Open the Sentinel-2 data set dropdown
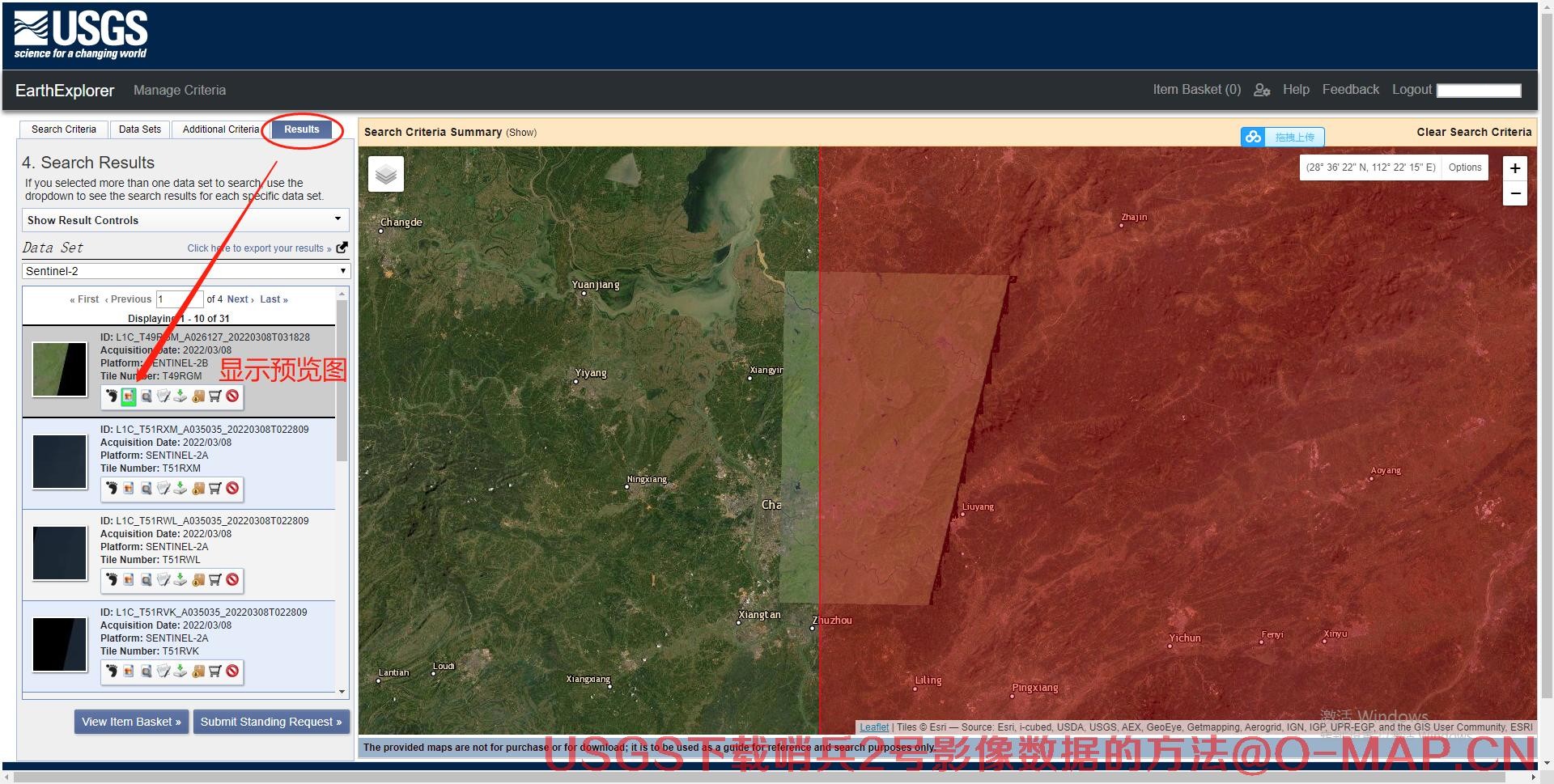This screenshot has height=784, width=1554. pos(185,271)
